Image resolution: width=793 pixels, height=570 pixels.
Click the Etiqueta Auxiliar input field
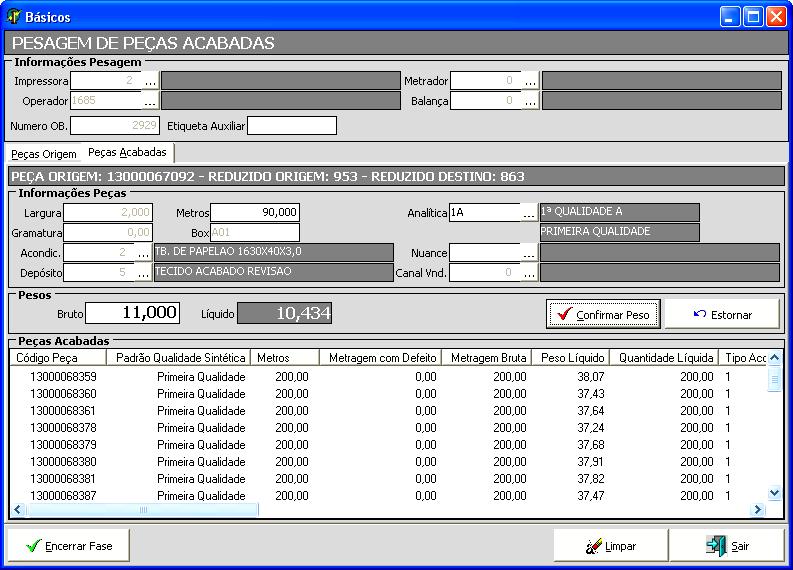point(292,126)
